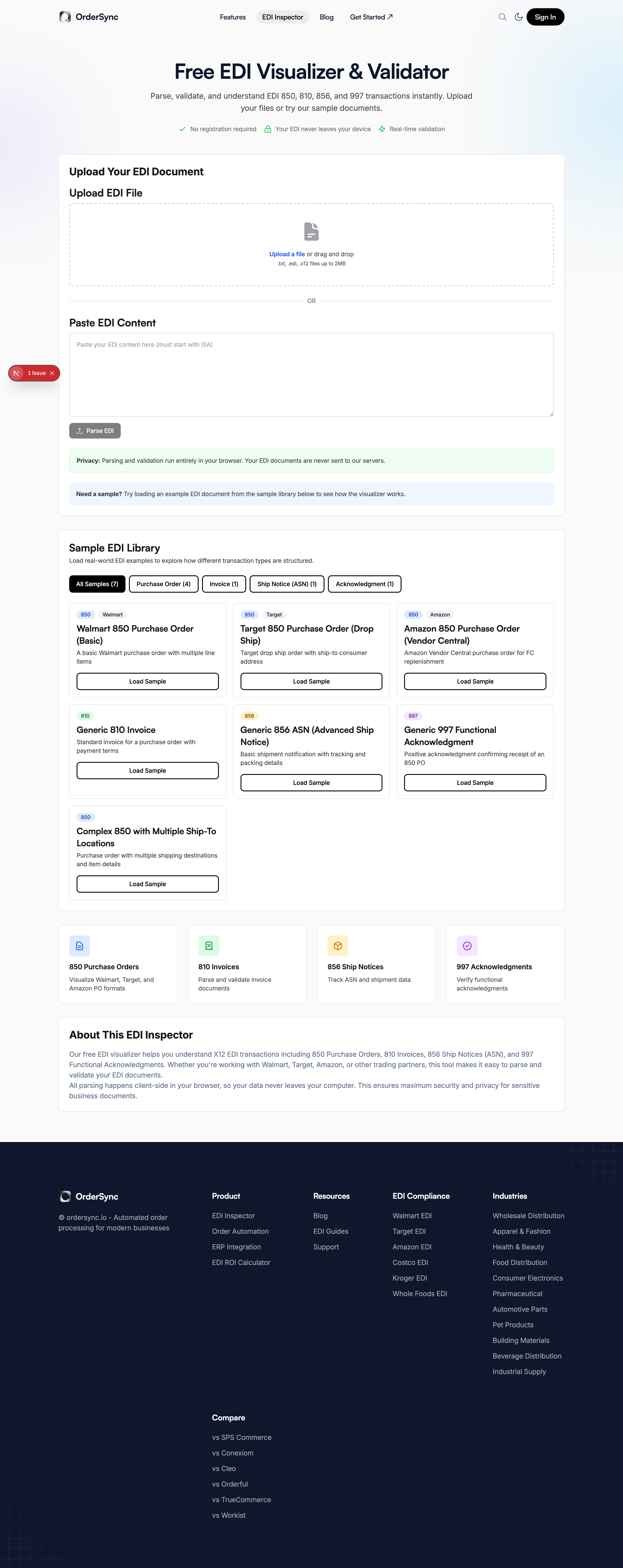Viewport: 623px width, 1568px height.
Task: Toggle dark mode moon icon
Action: (518, 17)
